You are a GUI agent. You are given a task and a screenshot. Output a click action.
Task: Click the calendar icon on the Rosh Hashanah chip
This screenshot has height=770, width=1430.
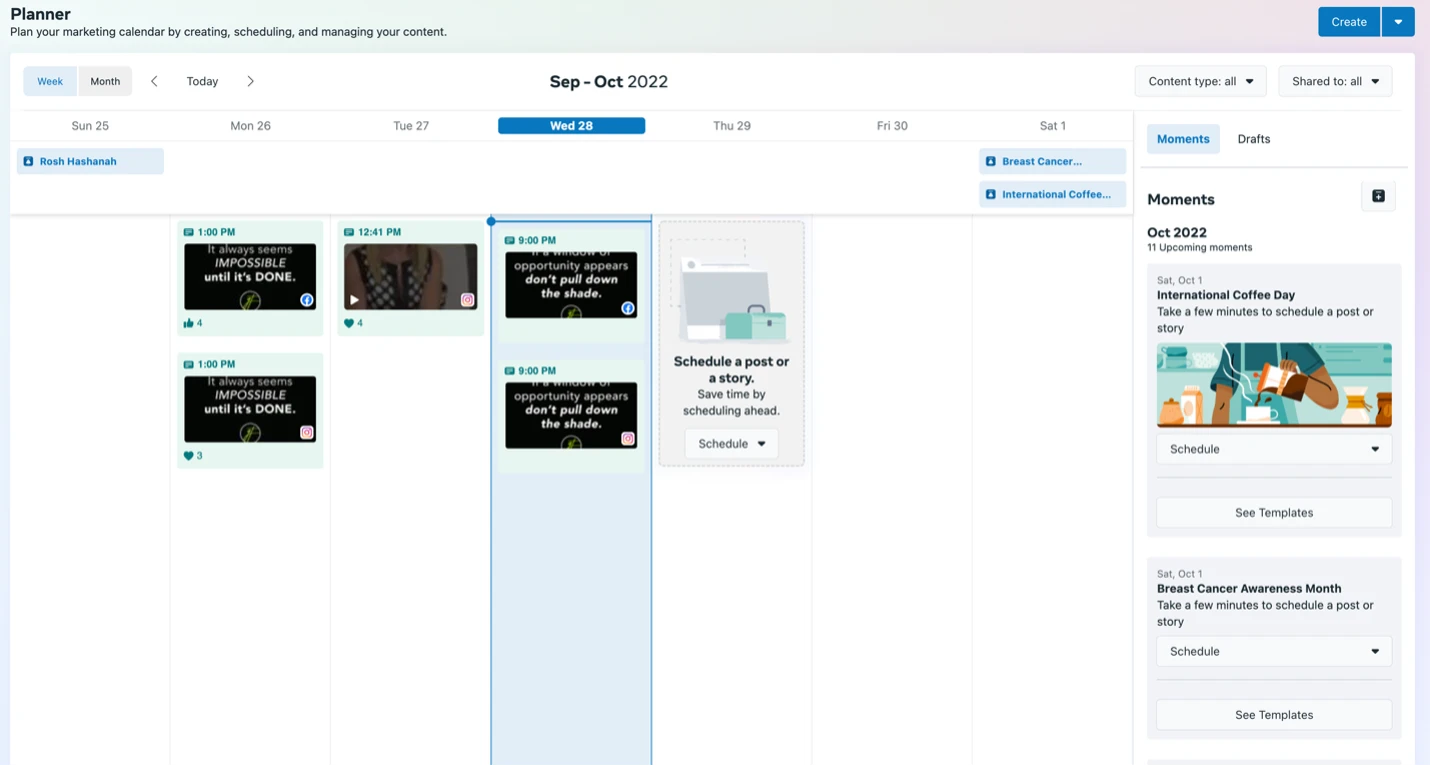tap(28, 161)
